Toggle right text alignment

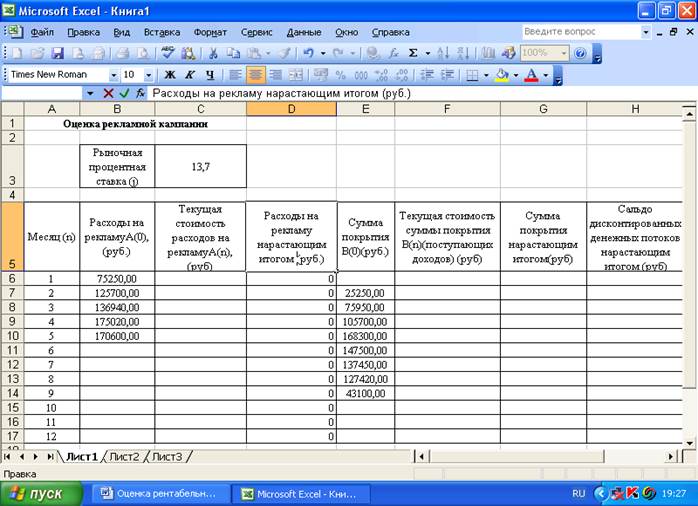click(x=276, y=75)
